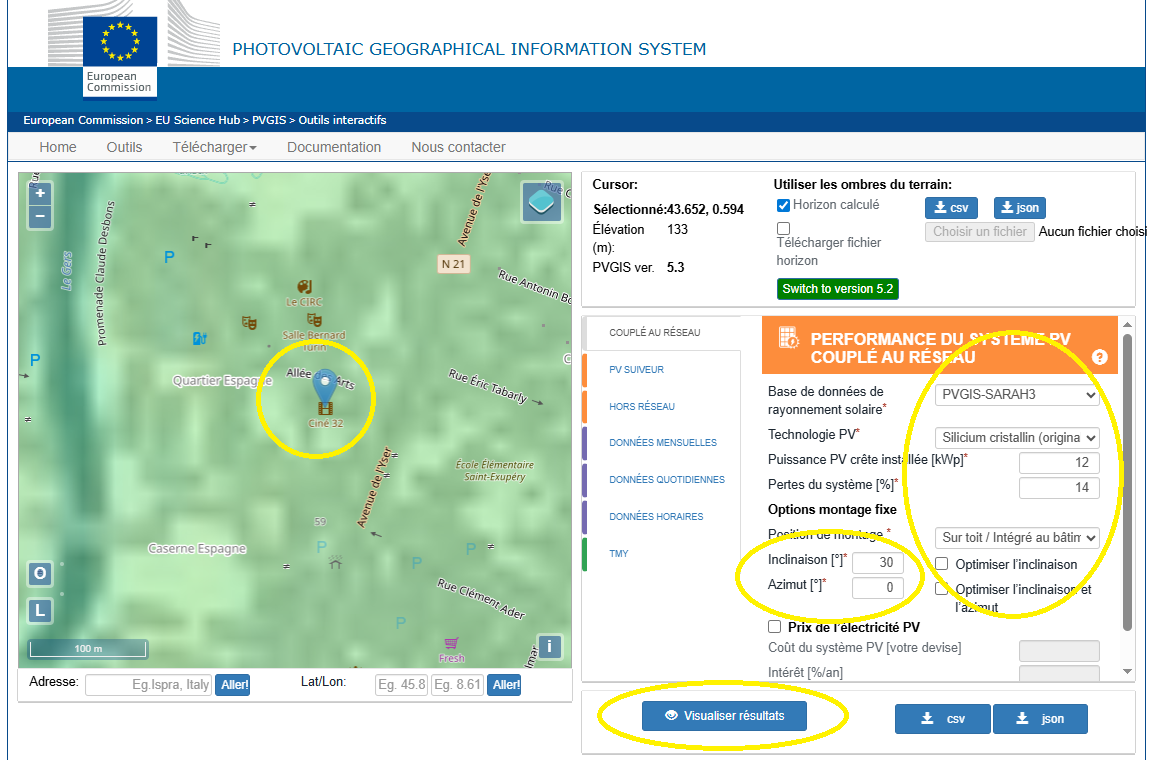
Task: Click the map zoom in plus button
Action: (x=40, y=194)
